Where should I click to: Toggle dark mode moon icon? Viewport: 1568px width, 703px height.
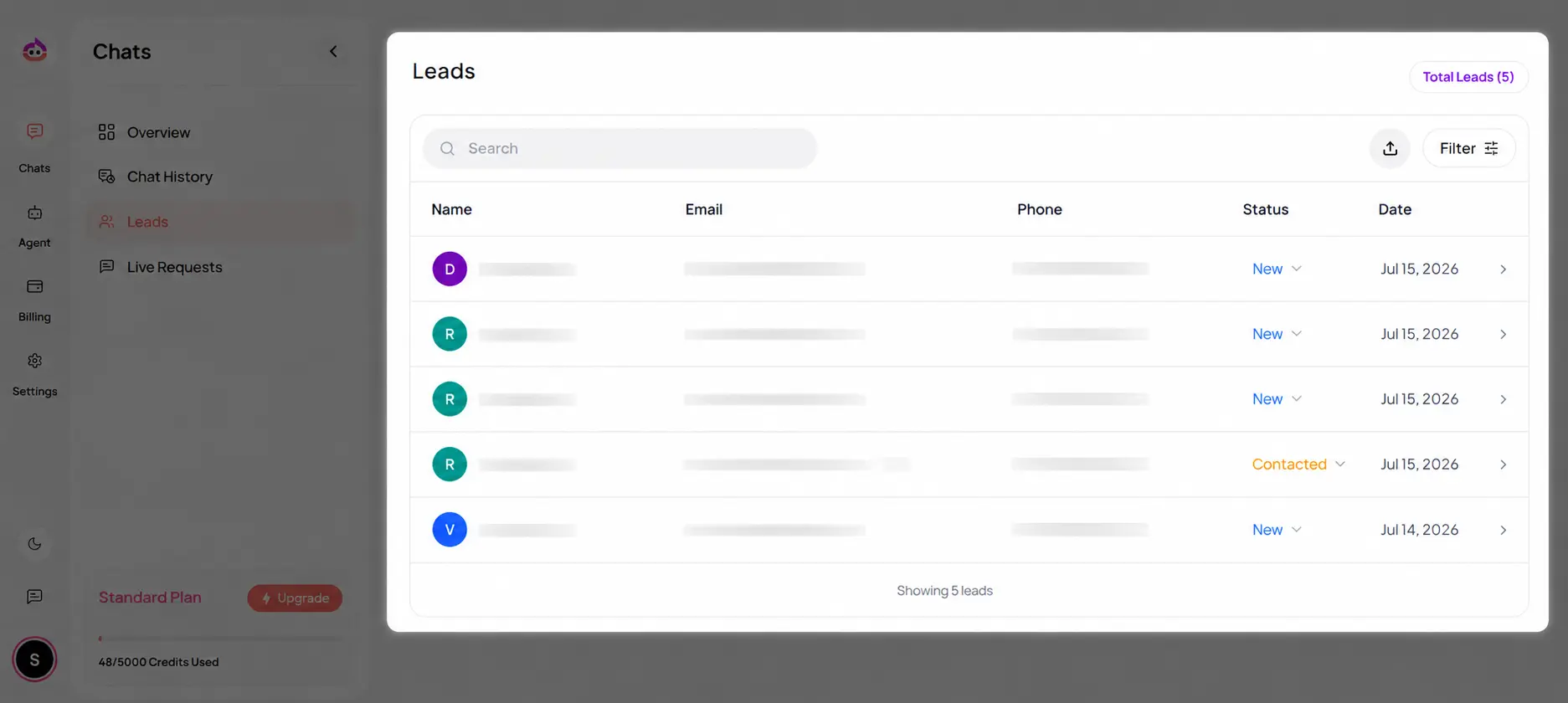point(34,544)
